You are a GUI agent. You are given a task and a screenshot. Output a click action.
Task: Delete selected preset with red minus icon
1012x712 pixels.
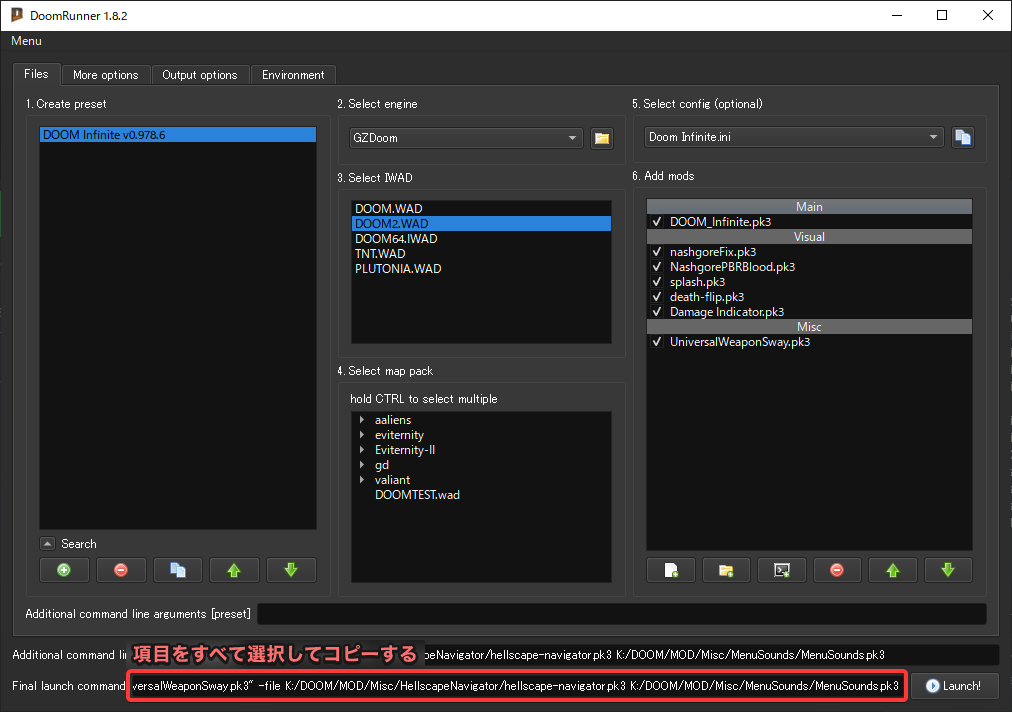121,570
